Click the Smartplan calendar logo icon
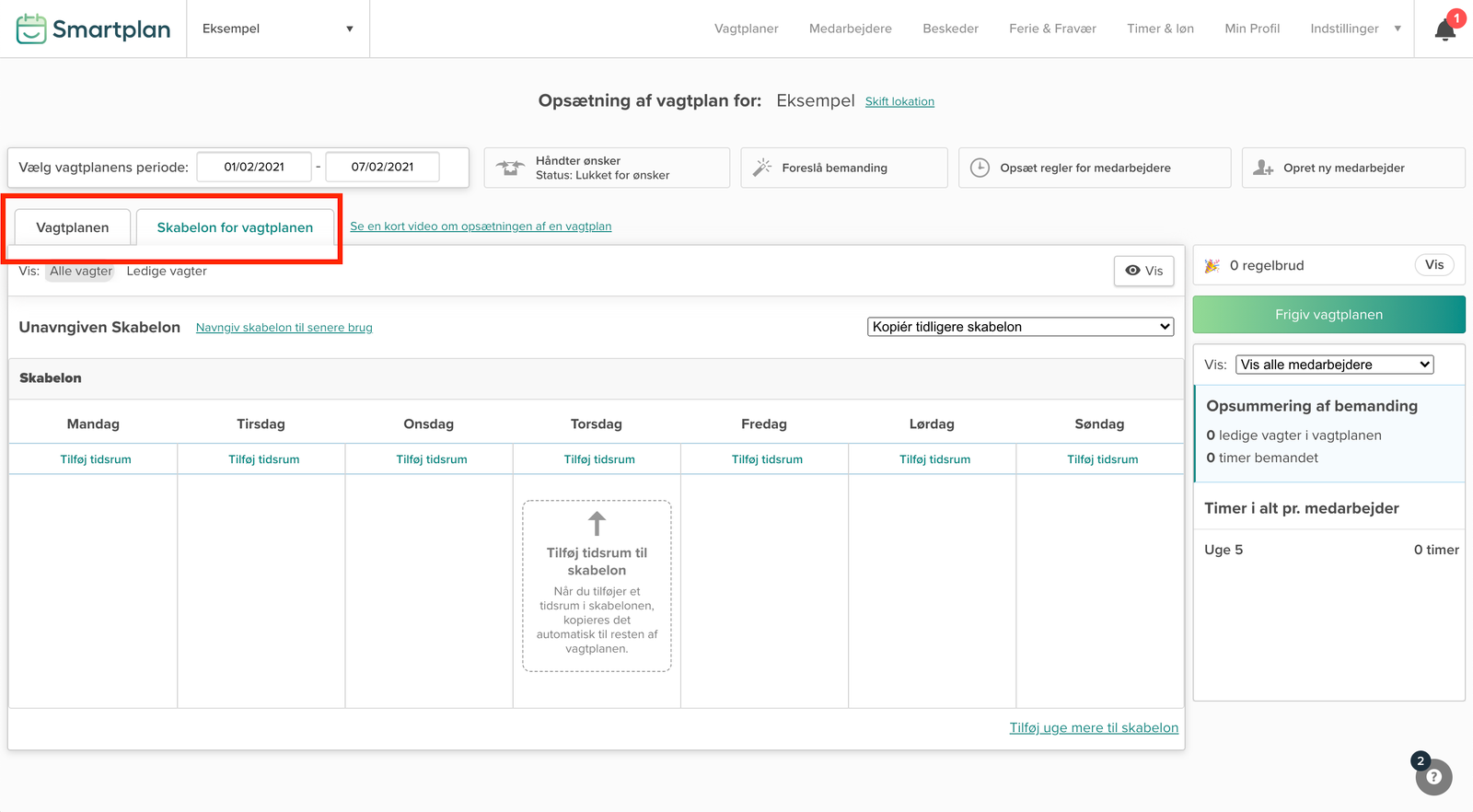This screenshot has height=812, width=1473. click(31, 29)
